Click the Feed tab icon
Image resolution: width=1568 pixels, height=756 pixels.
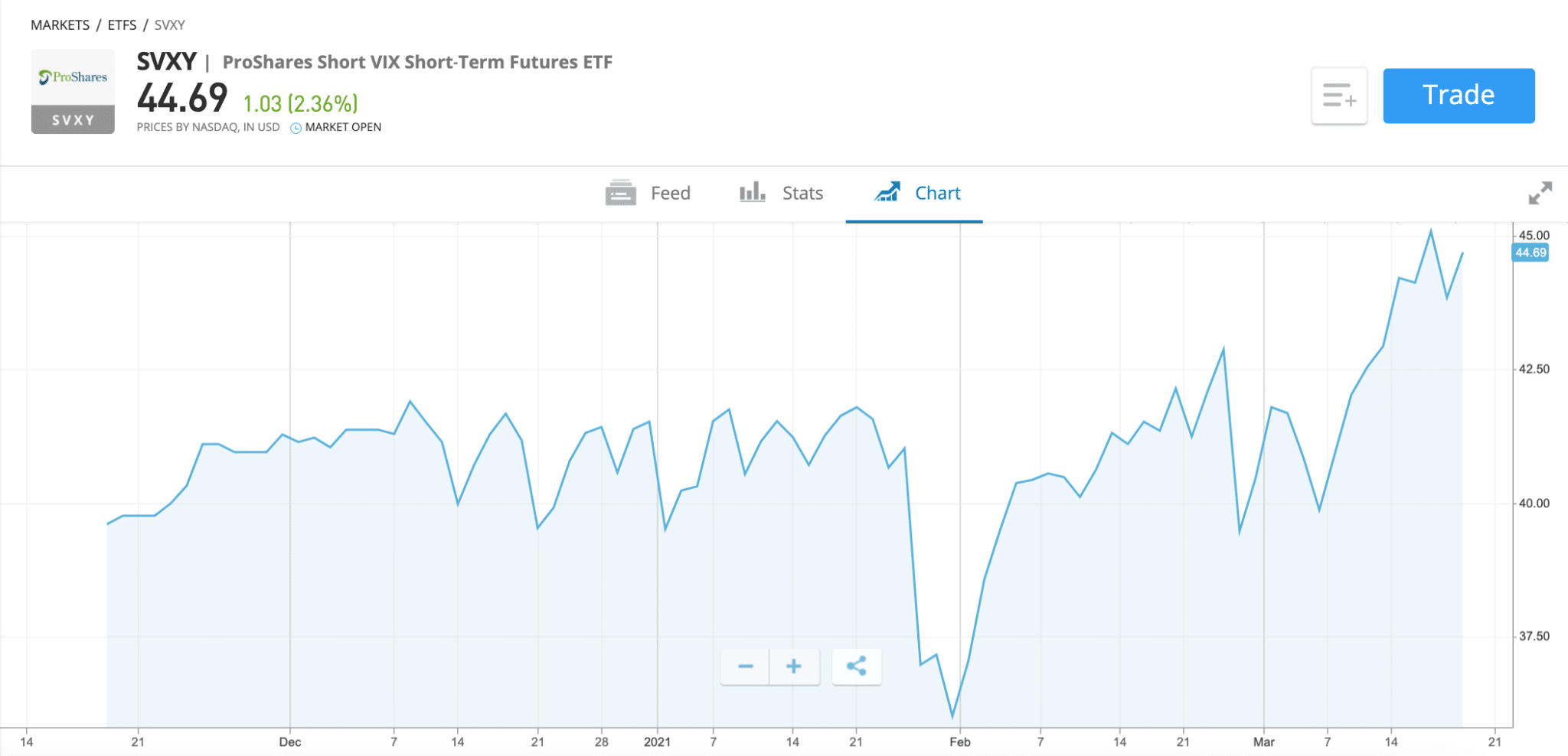coord(620,193)
